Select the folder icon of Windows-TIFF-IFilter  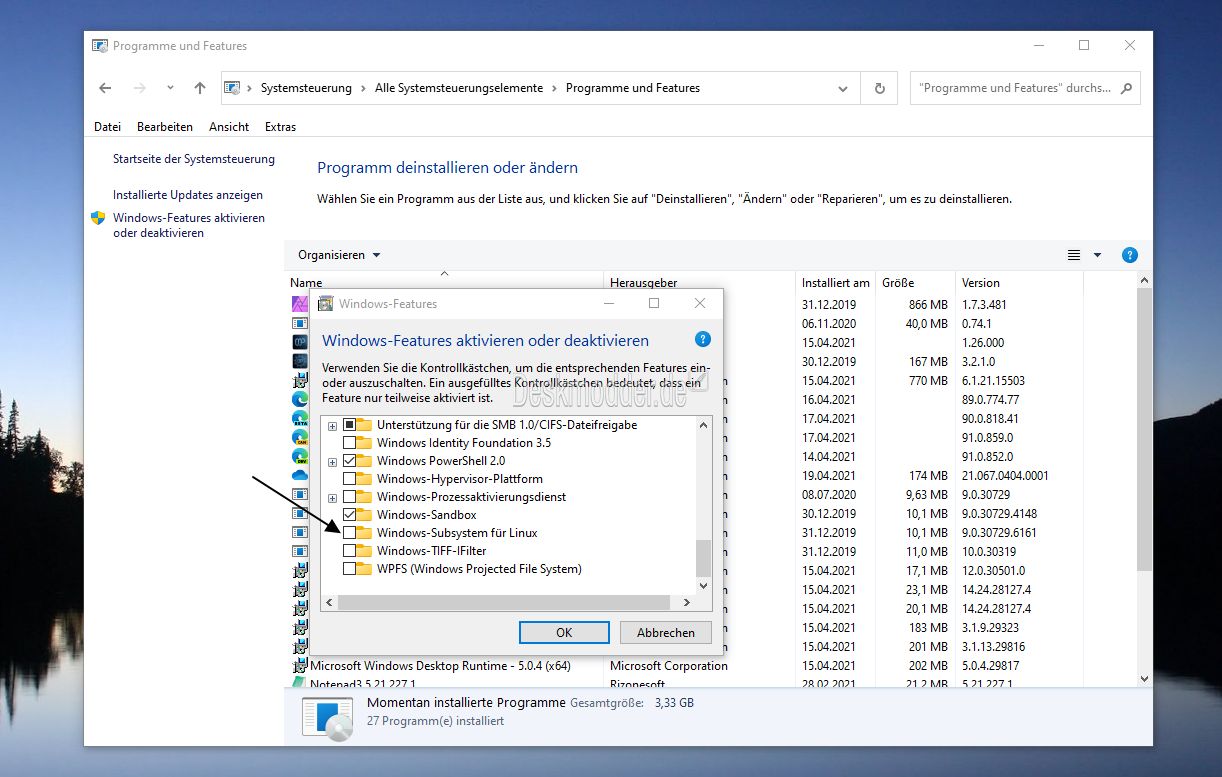365,551
